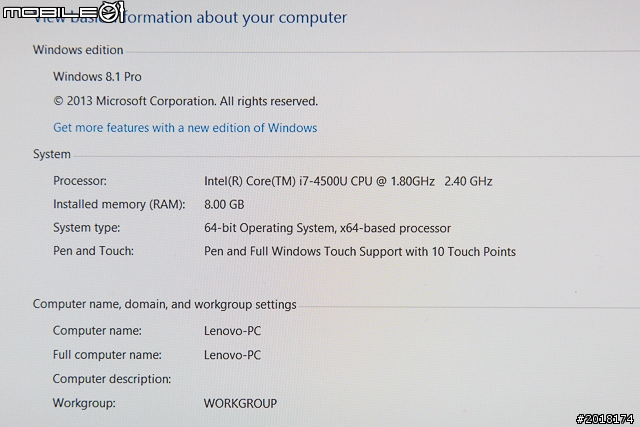Click the 'System type:' label
The width and height of the screenshot is (640, 427).
(87, 228)
